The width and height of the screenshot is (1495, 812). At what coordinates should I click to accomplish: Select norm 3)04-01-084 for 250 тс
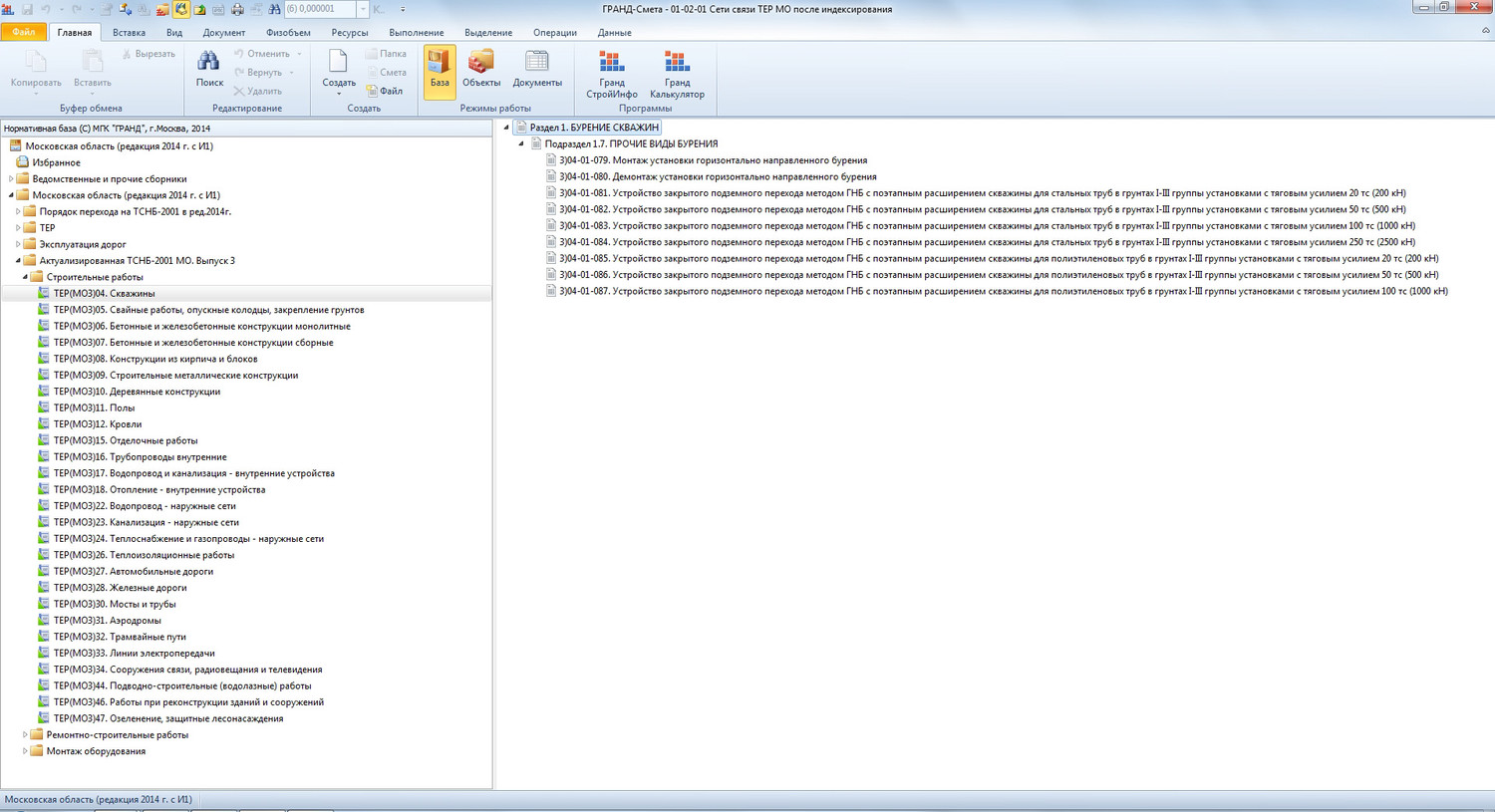tap(987, 242)
